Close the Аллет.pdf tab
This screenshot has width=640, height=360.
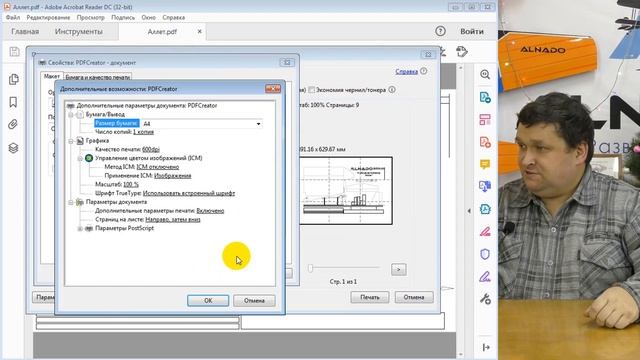(200, 31)
